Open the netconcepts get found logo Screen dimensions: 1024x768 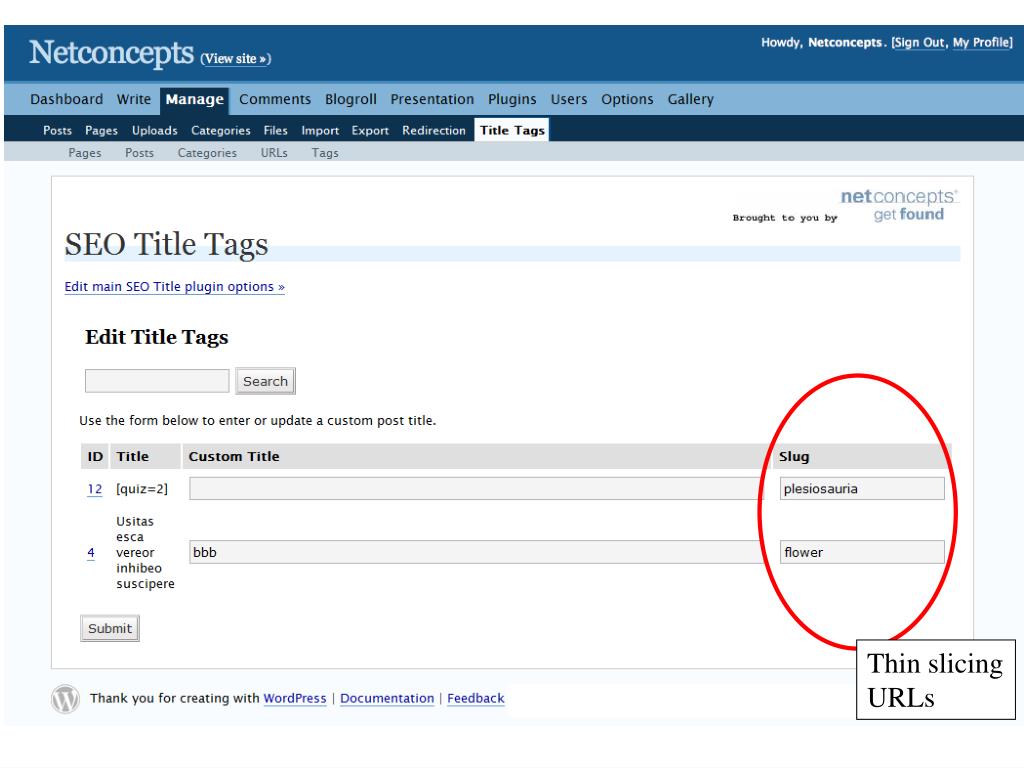click(899, 205)
